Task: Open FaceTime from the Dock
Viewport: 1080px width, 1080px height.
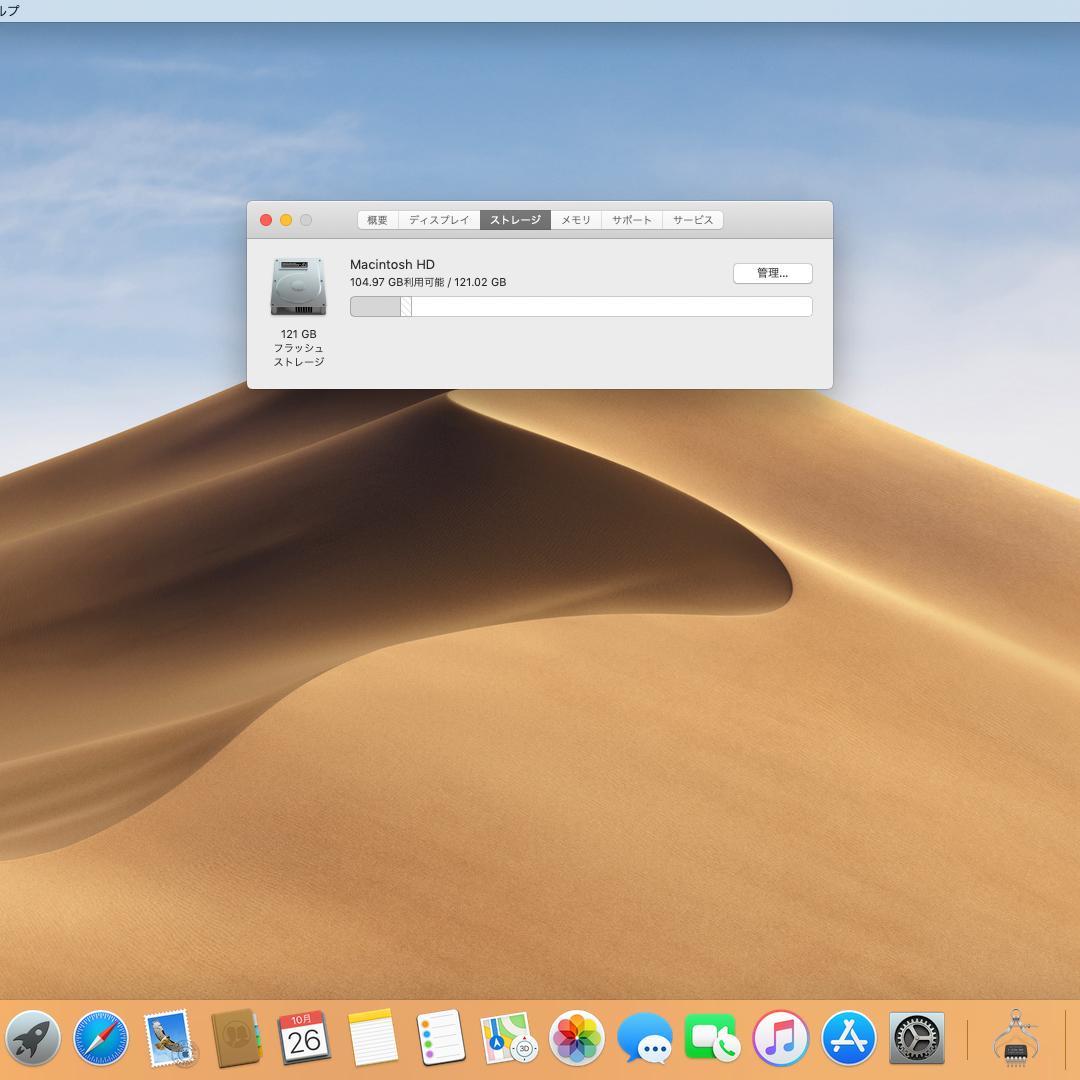Action: click(x=712, y=1038)
